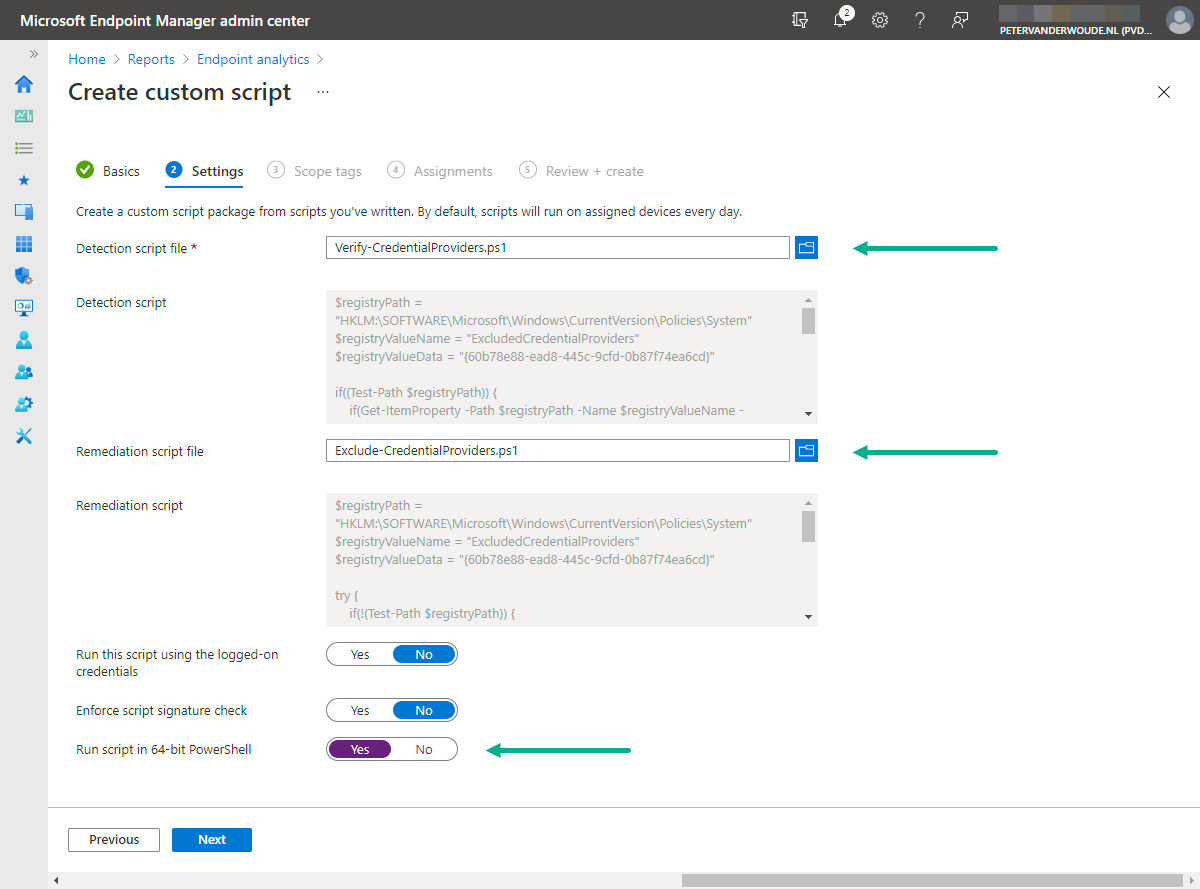1200x889 pixels.
Task: Select the Troubleshooting and support wrench icon
Action: (x=23, y=435)
